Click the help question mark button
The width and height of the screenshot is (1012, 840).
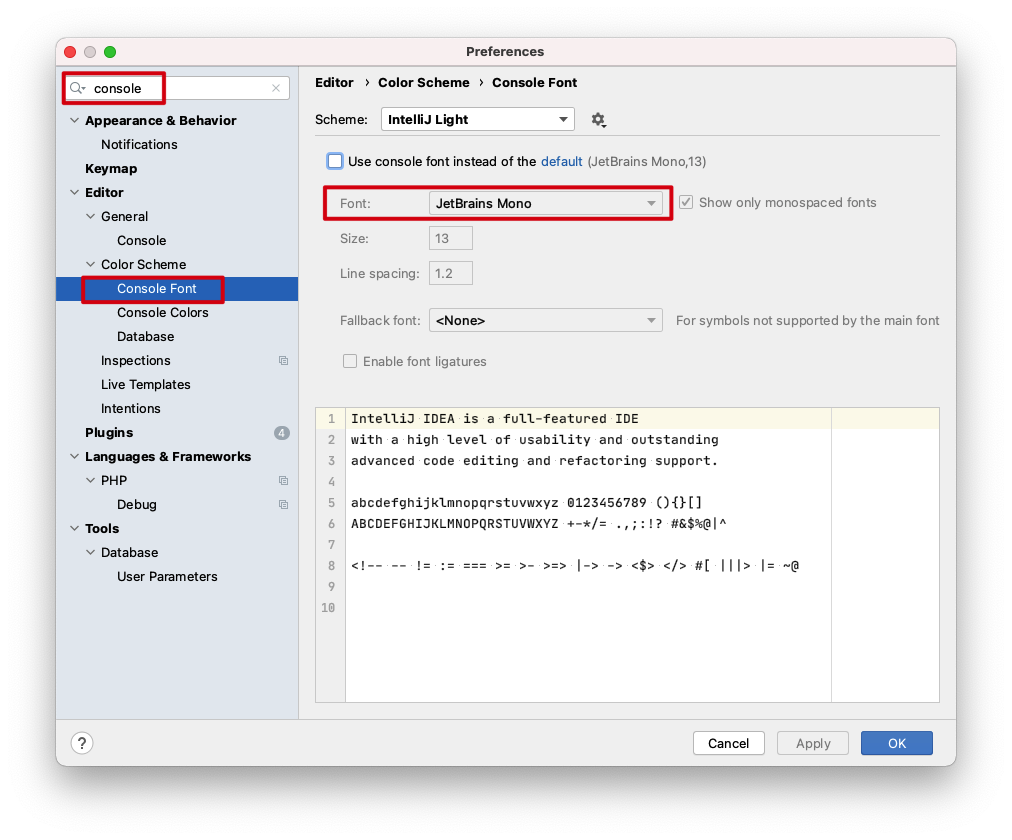(x=82, y=743)
